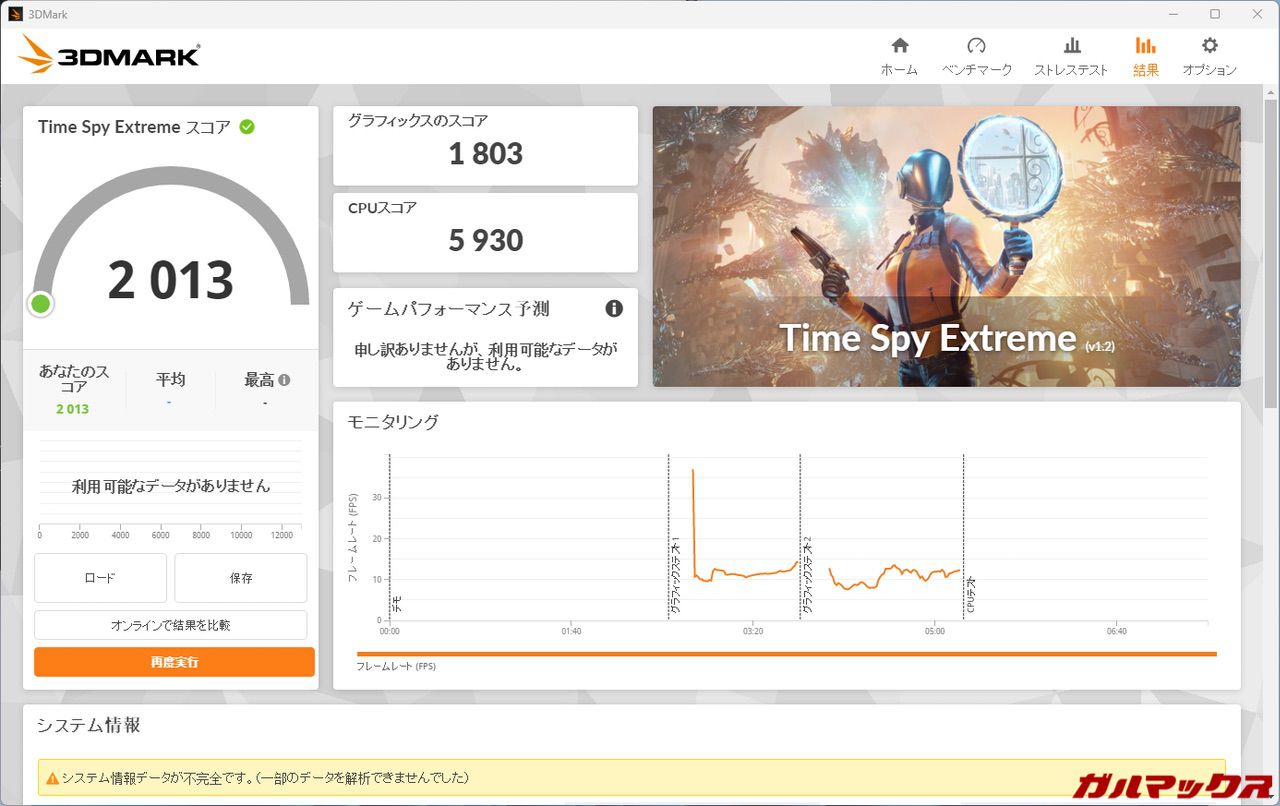Go to ホーム (Home) tab
Screen dimensions: 1280x806
tap(899, 56)
